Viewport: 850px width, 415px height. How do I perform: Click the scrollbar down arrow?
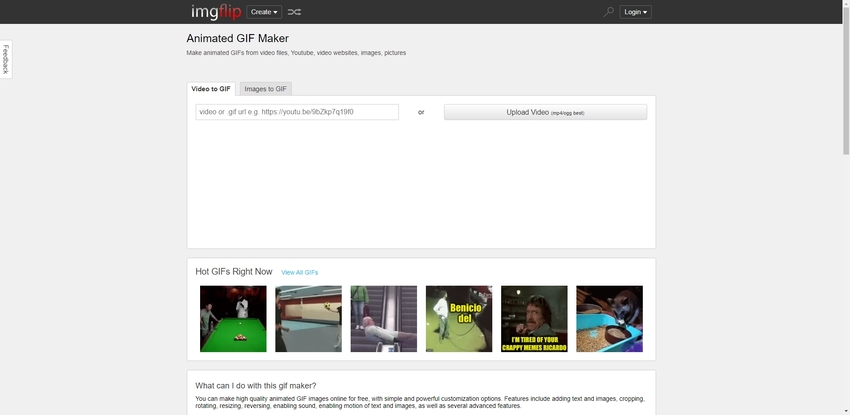[845, 410]
